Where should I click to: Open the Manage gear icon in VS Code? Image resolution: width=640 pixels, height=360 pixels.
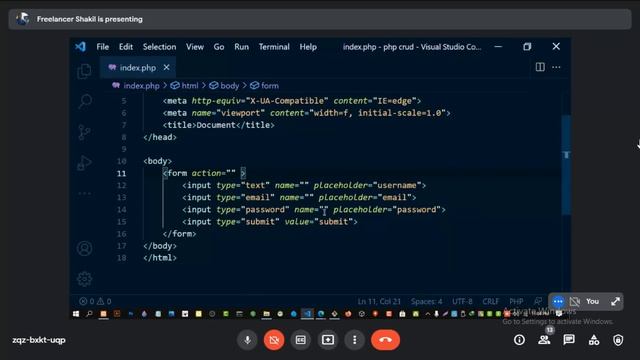point(84,279)
